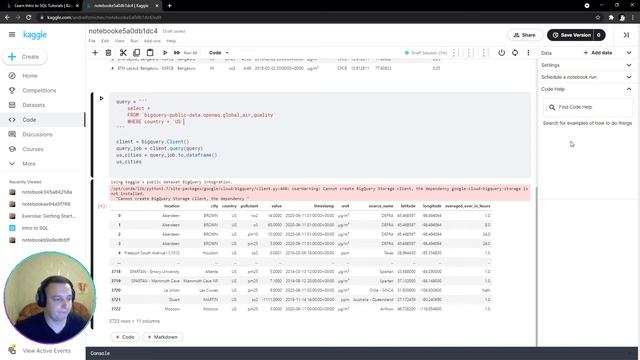Open recently viewed notebookb9a9edb5ff
This screenshot has height=360, width=640.
tap(45, 240)
